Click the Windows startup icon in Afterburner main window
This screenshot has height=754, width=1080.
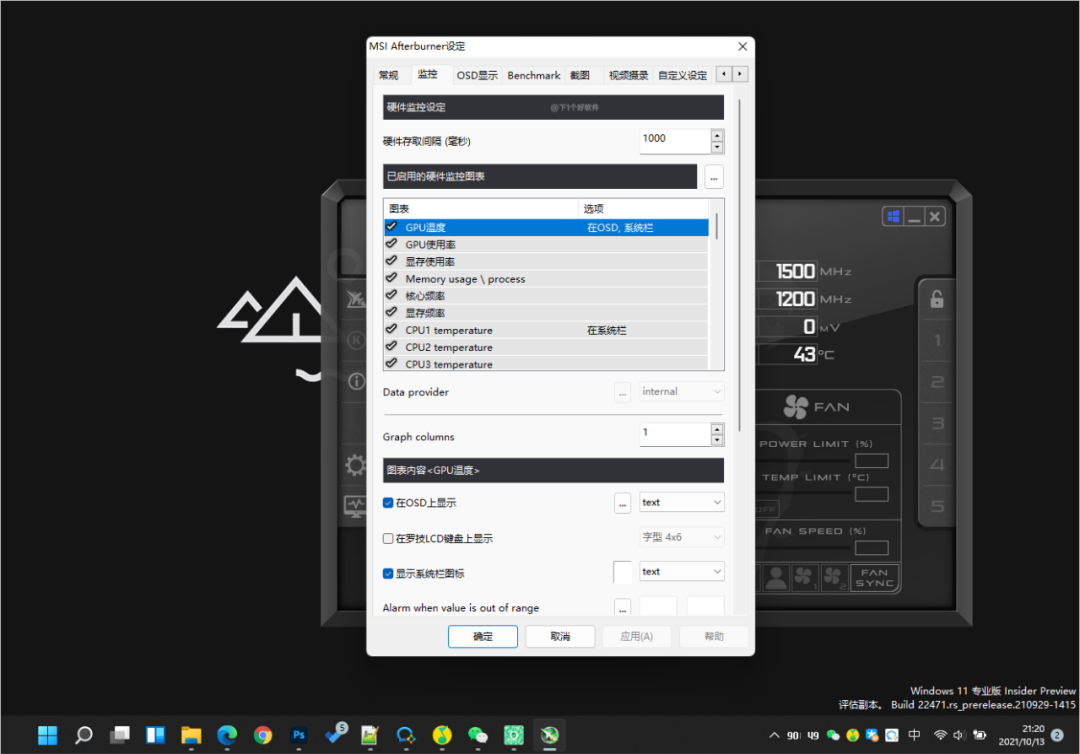893,217
